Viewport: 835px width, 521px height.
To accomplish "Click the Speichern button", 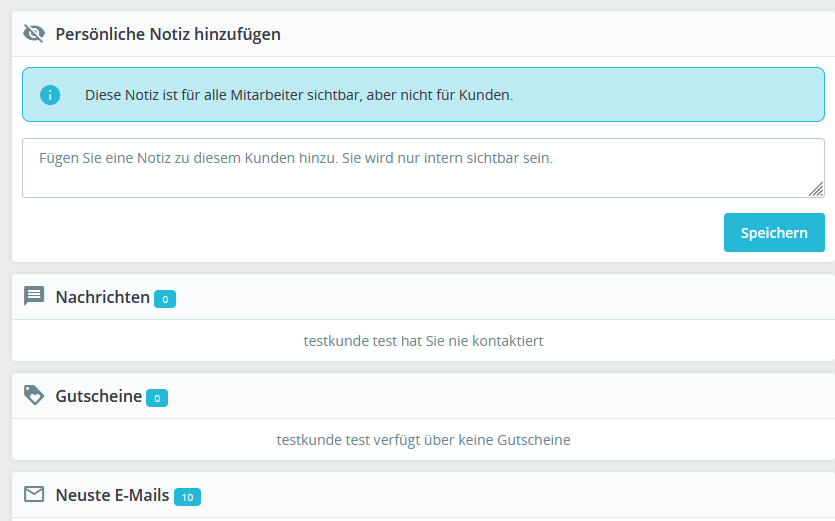I will pos(774,232).
